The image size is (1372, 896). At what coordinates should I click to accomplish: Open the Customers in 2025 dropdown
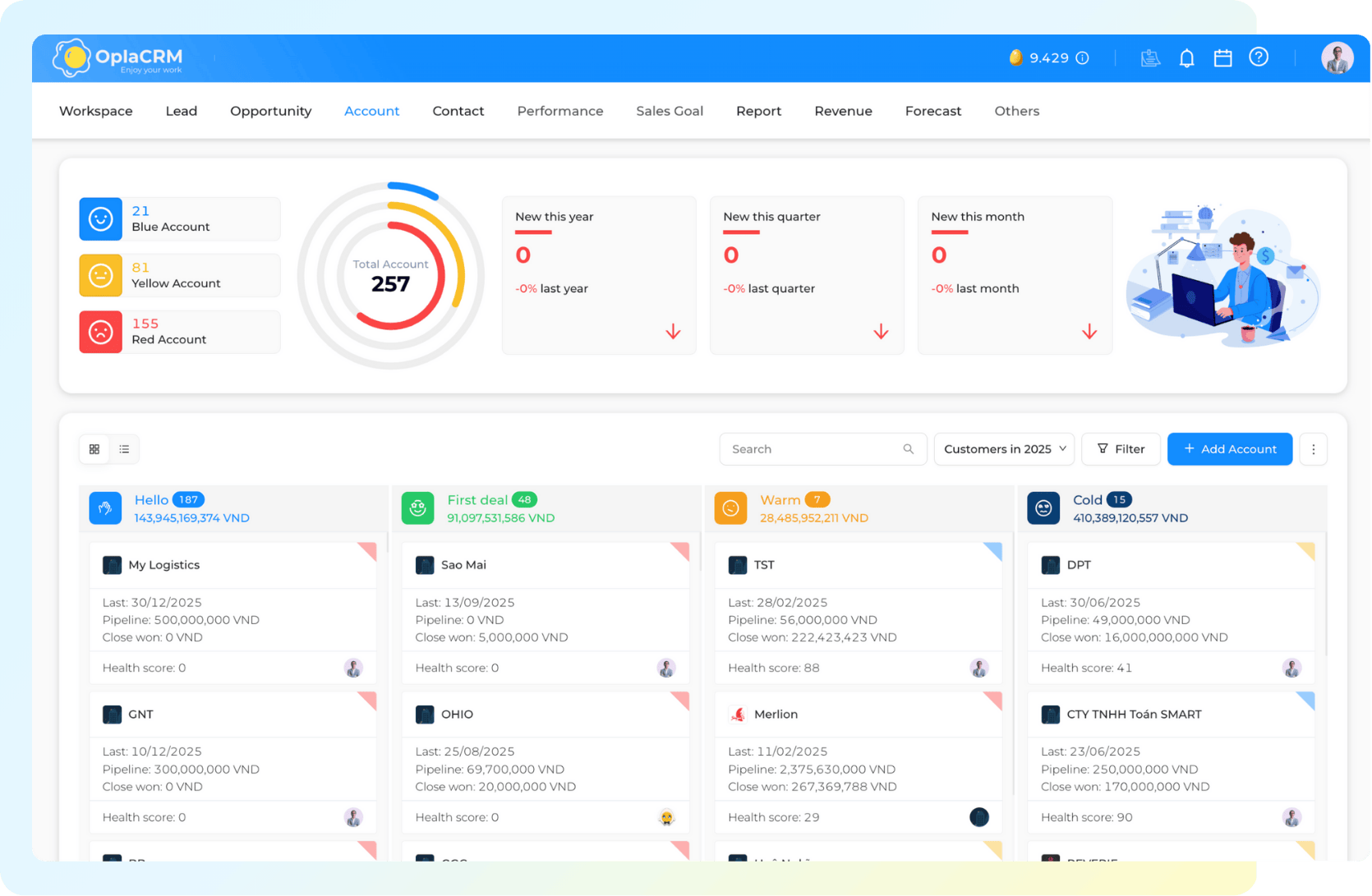pos(1004,449)
